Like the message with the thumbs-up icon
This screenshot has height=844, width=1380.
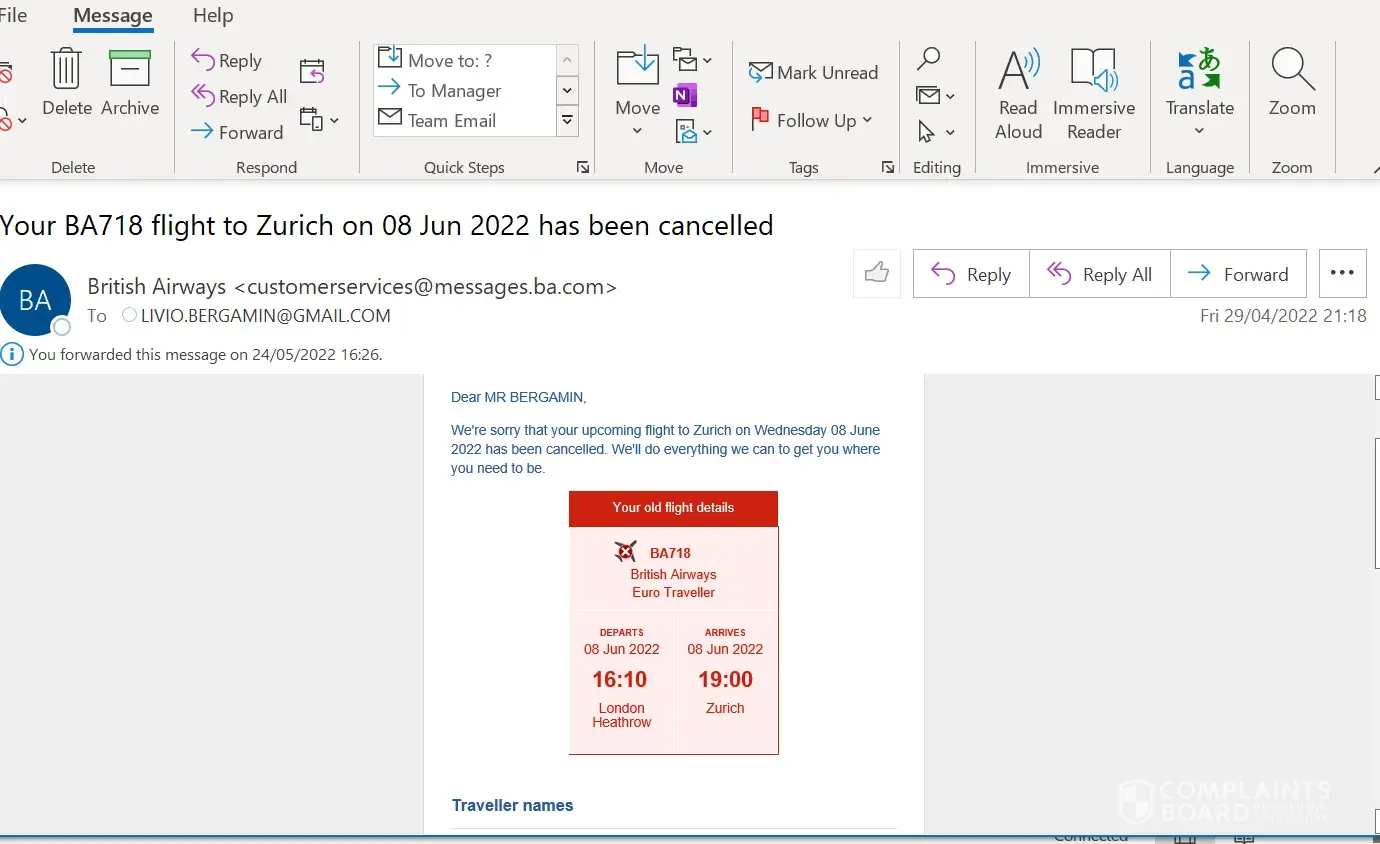click(877, 273)
